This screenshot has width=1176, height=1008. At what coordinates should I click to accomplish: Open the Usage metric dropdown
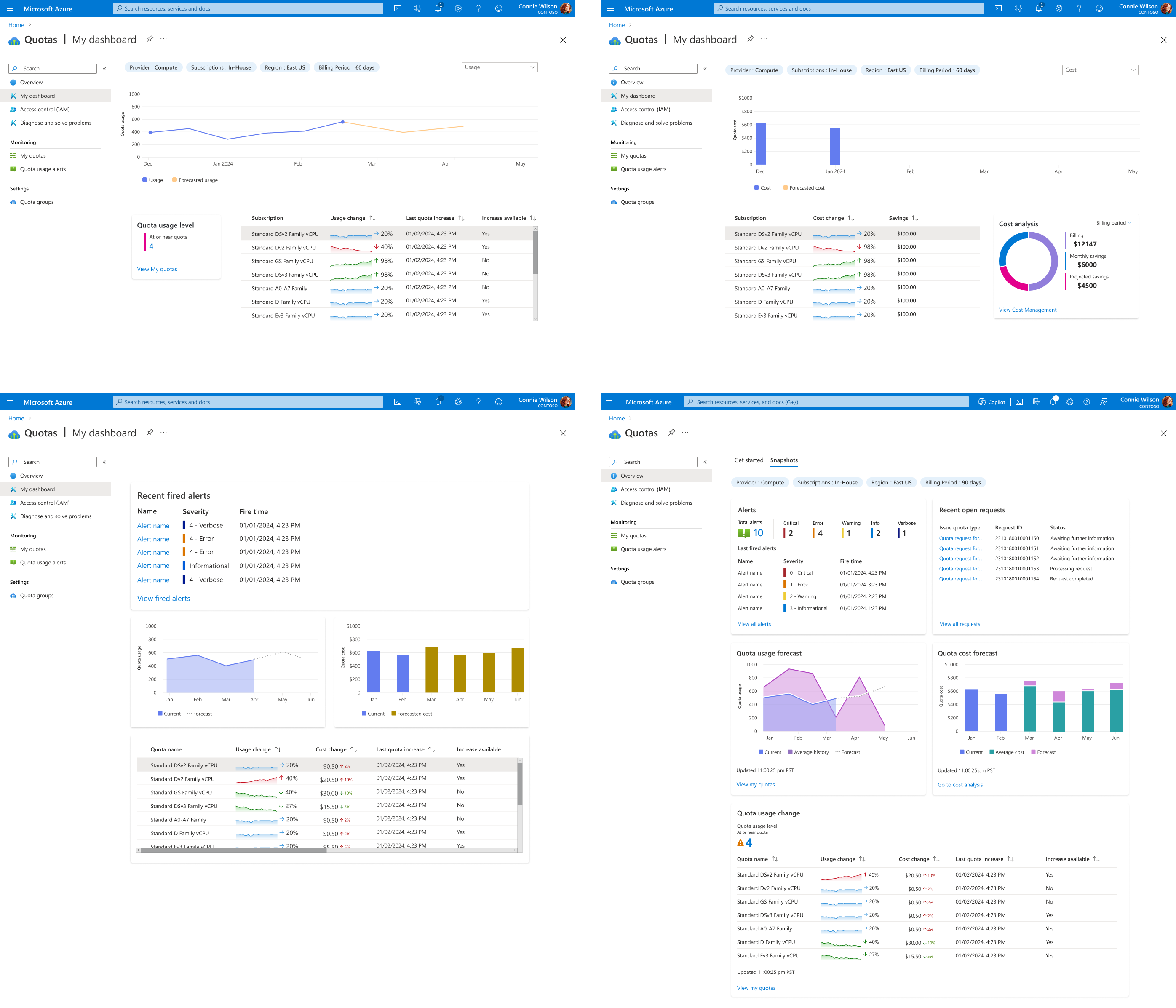[x=500, y=67]
